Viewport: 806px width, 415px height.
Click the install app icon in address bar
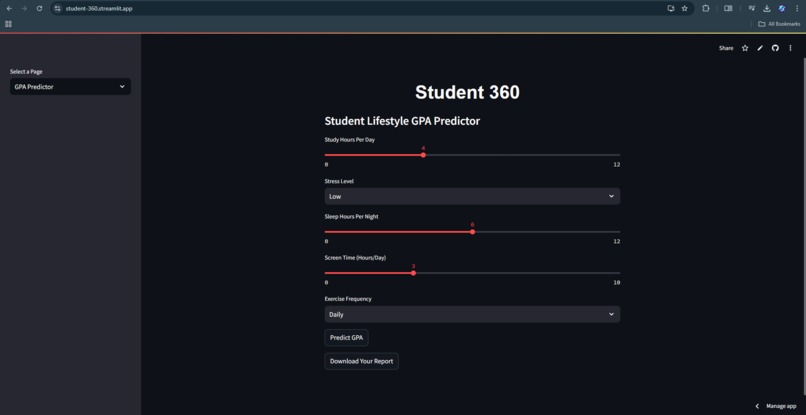click(x=670, y=8)
